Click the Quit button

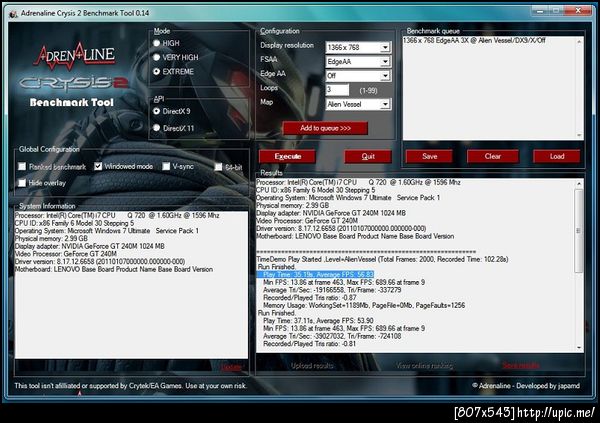[x=368, y=156]
